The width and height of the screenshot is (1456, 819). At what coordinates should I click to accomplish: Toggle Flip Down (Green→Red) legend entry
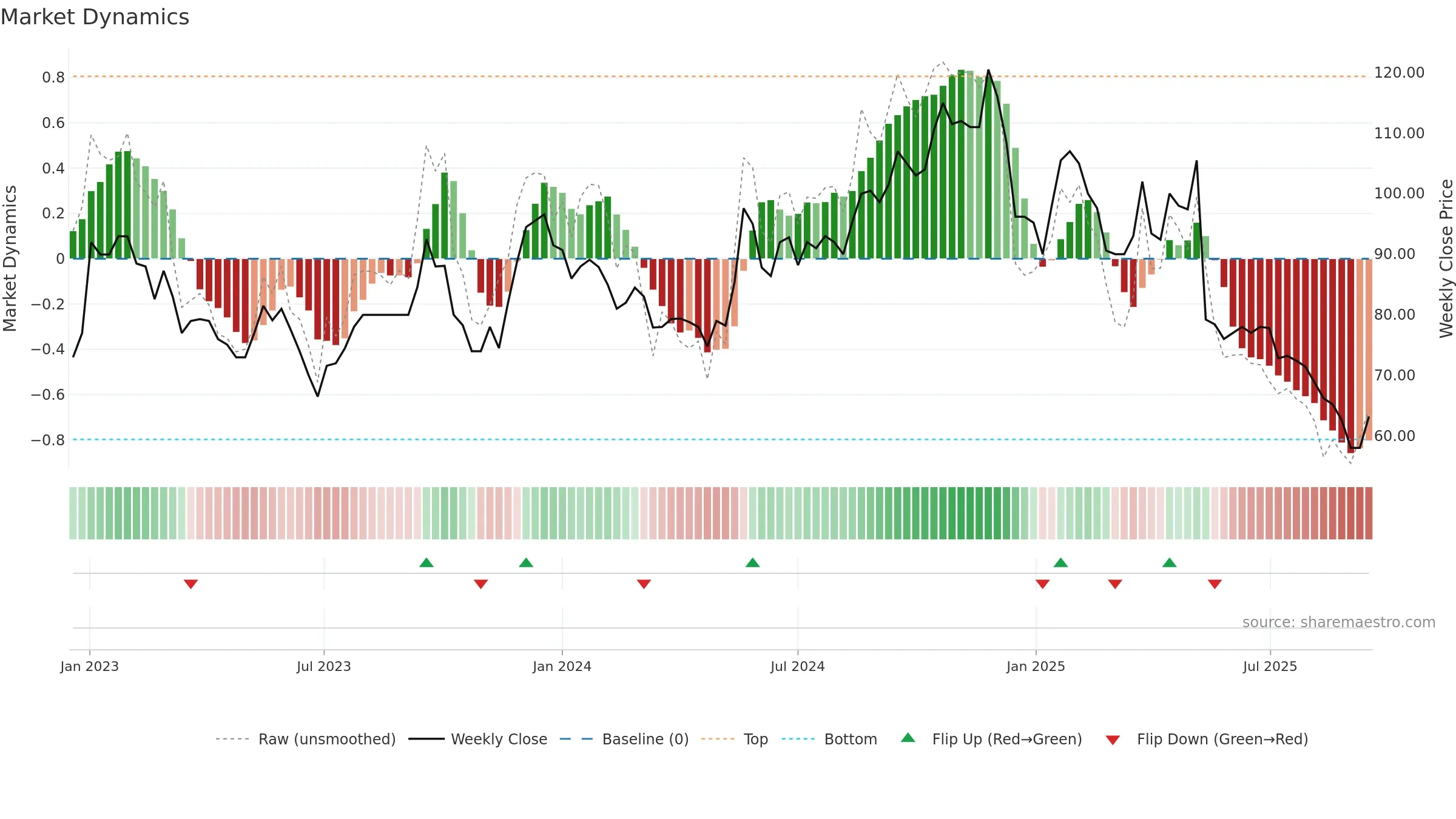click(x=1207, y=739)
